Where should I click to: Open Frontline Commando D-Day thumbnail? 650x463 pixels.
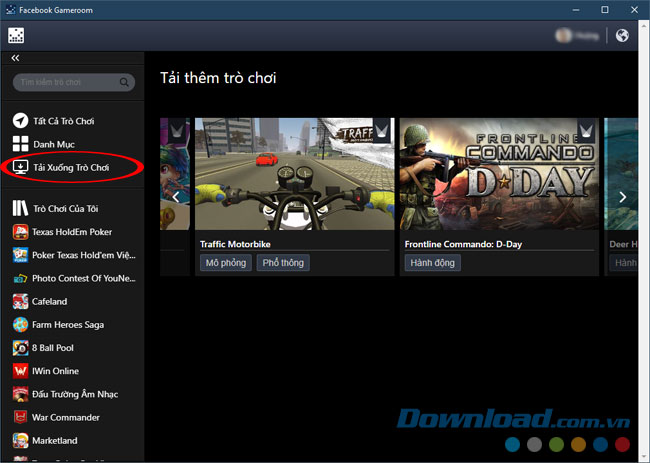(499, 175)
